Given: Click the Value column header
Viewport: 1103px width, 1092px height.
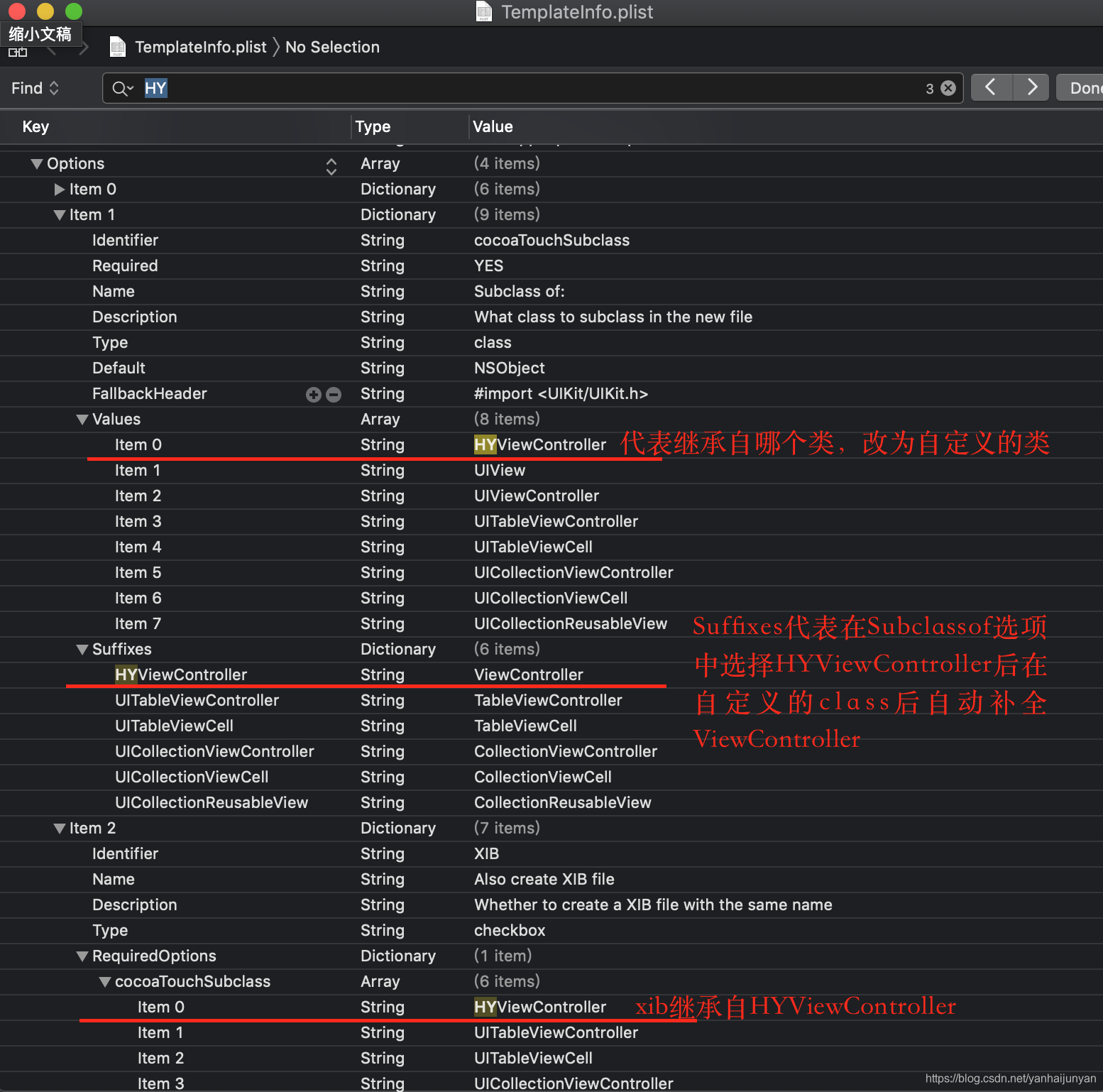Looking at the screenshot, I should tap(493, 126).
